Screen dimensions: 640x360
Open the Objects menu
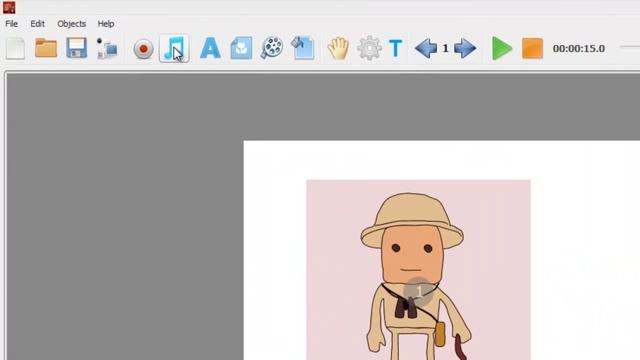coord(71,24)
